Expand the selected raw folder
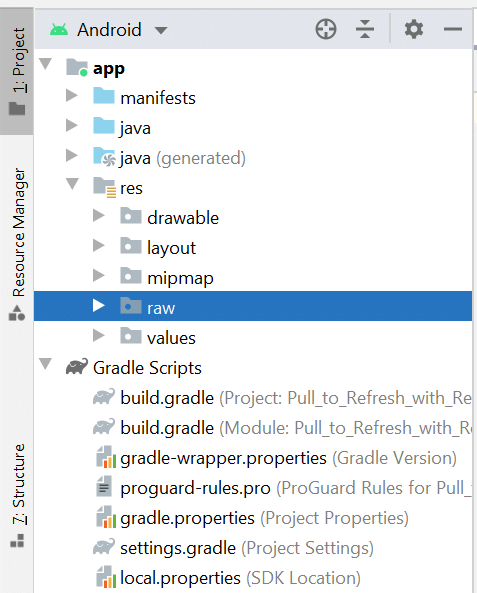The width and height of the screenshot is (477, 593). click(99, 305)
